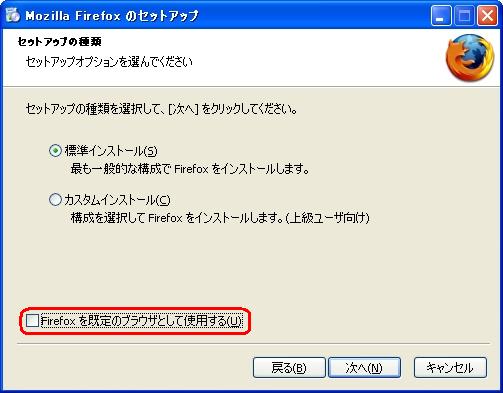Click the Firefox logo in the header
503x393 pixels.
point(470,58)
